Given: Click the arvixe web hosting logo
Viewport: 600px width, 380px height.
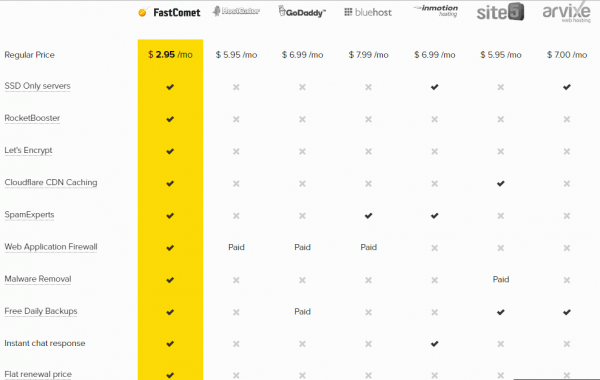Looking at the screenshot, I should click(567, 11).
